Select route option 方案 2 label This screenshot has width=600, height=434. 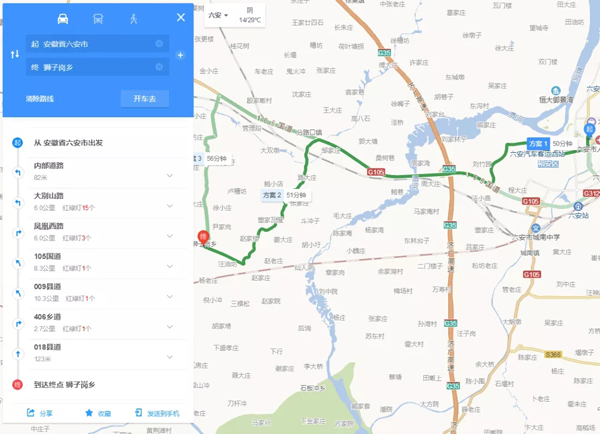click(272, 195)
